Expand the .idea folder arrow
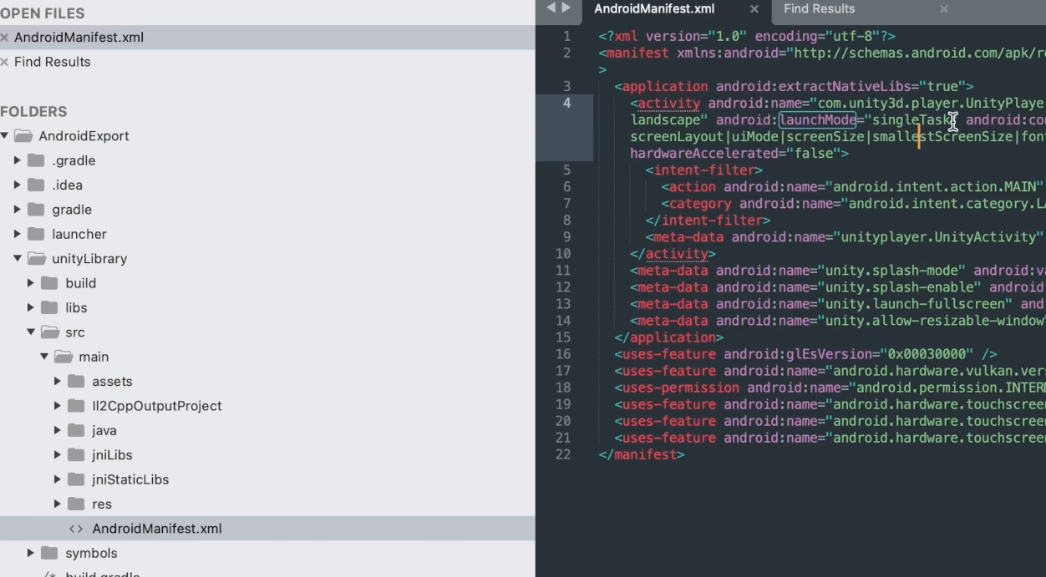The height and width of the screenshot is (577, 1046). coord(17,185)
